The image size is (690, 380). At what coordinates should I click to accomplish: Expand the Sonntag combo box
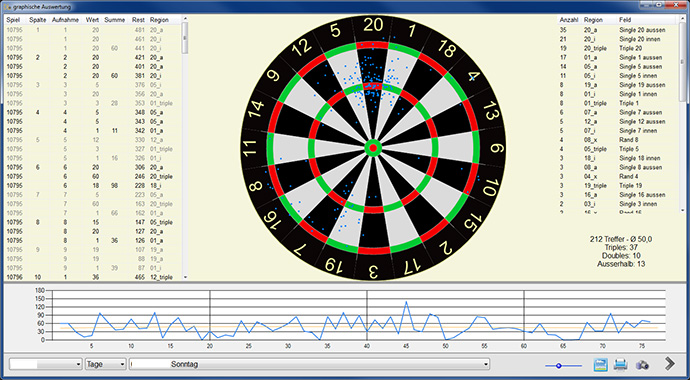tap(309, 364)
